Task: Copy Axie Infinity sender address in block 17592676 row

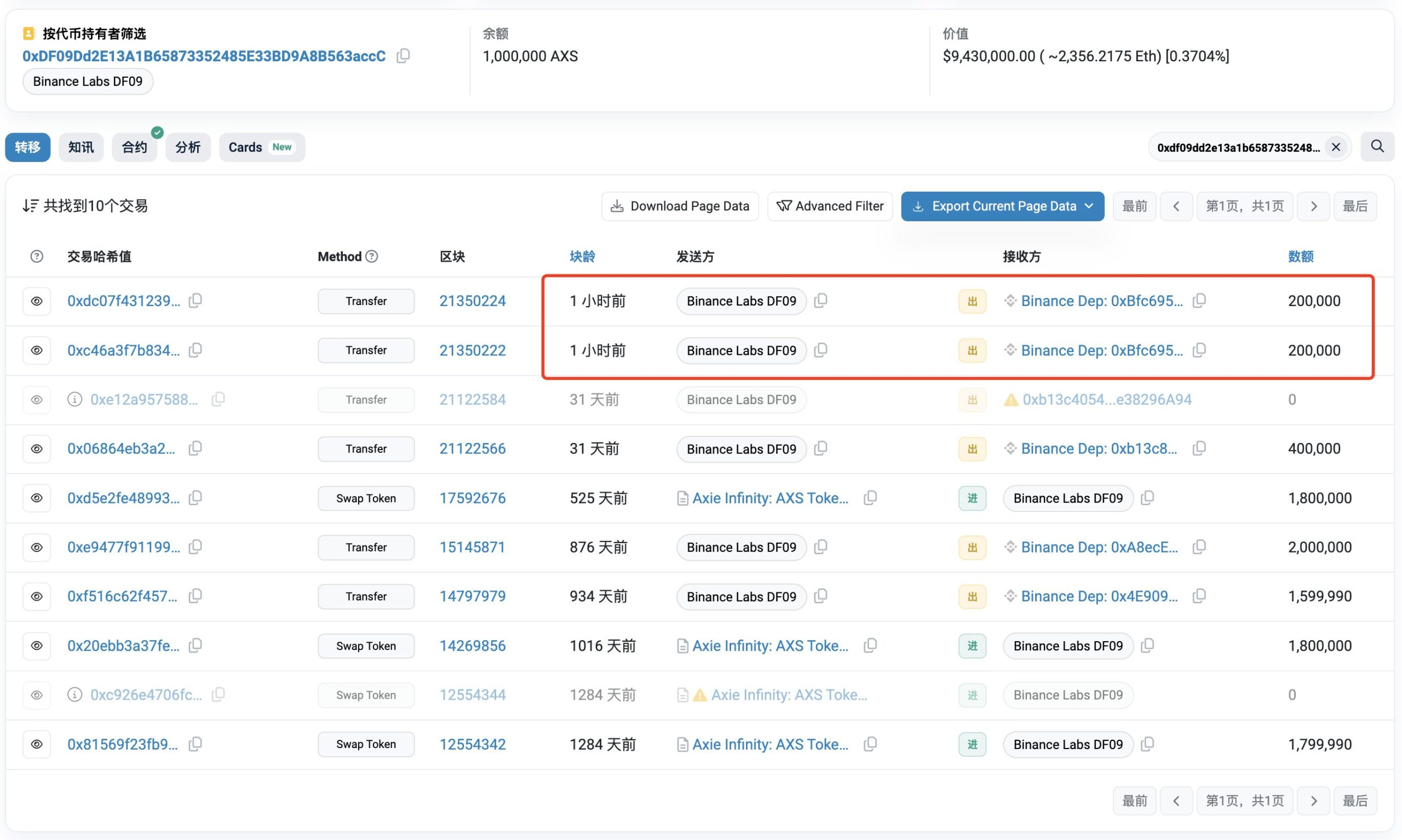Action: tap(871, 498)
